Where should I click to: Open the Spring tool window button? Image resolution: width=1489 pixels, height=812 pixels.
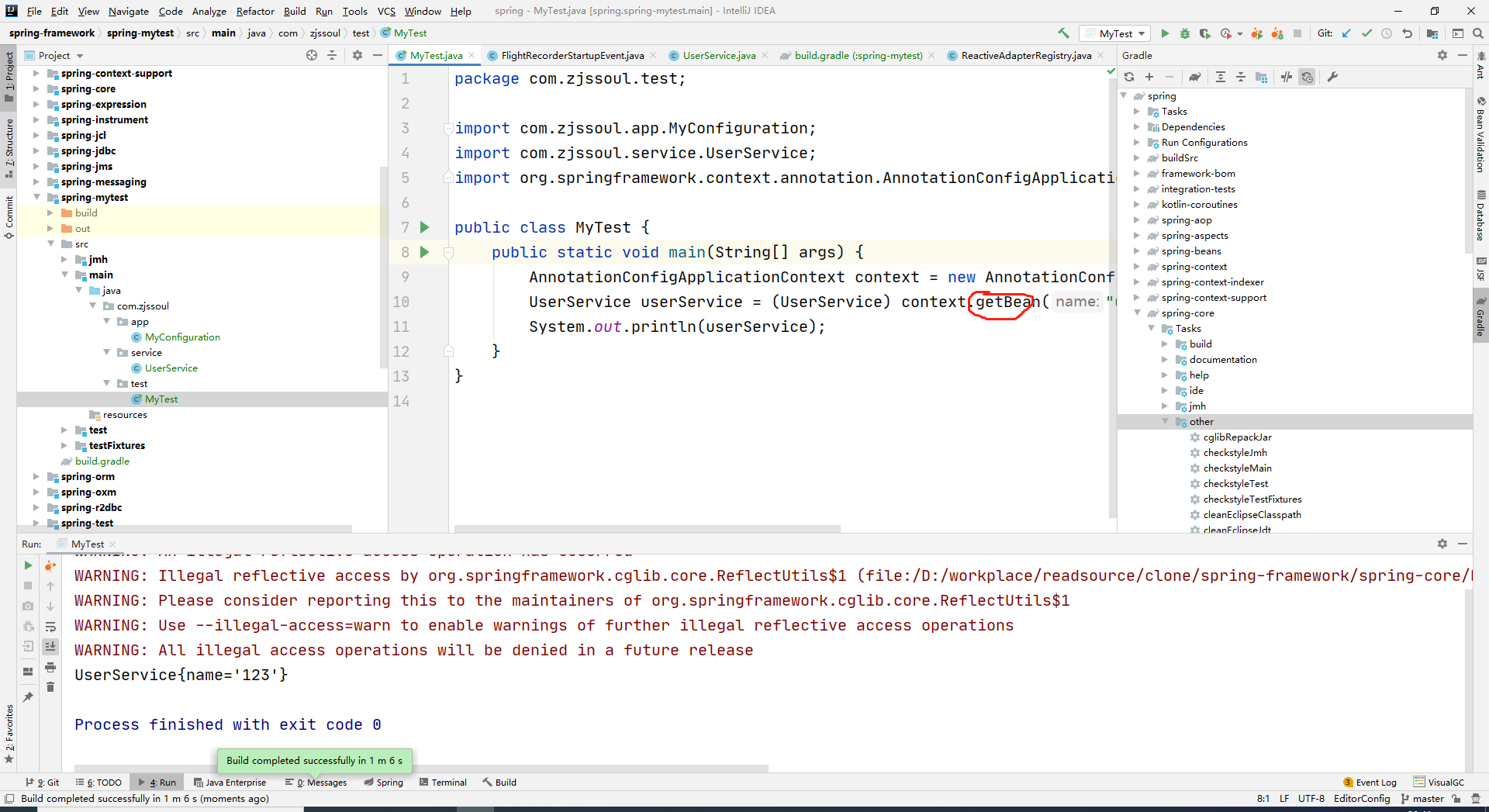click(383, 782)
